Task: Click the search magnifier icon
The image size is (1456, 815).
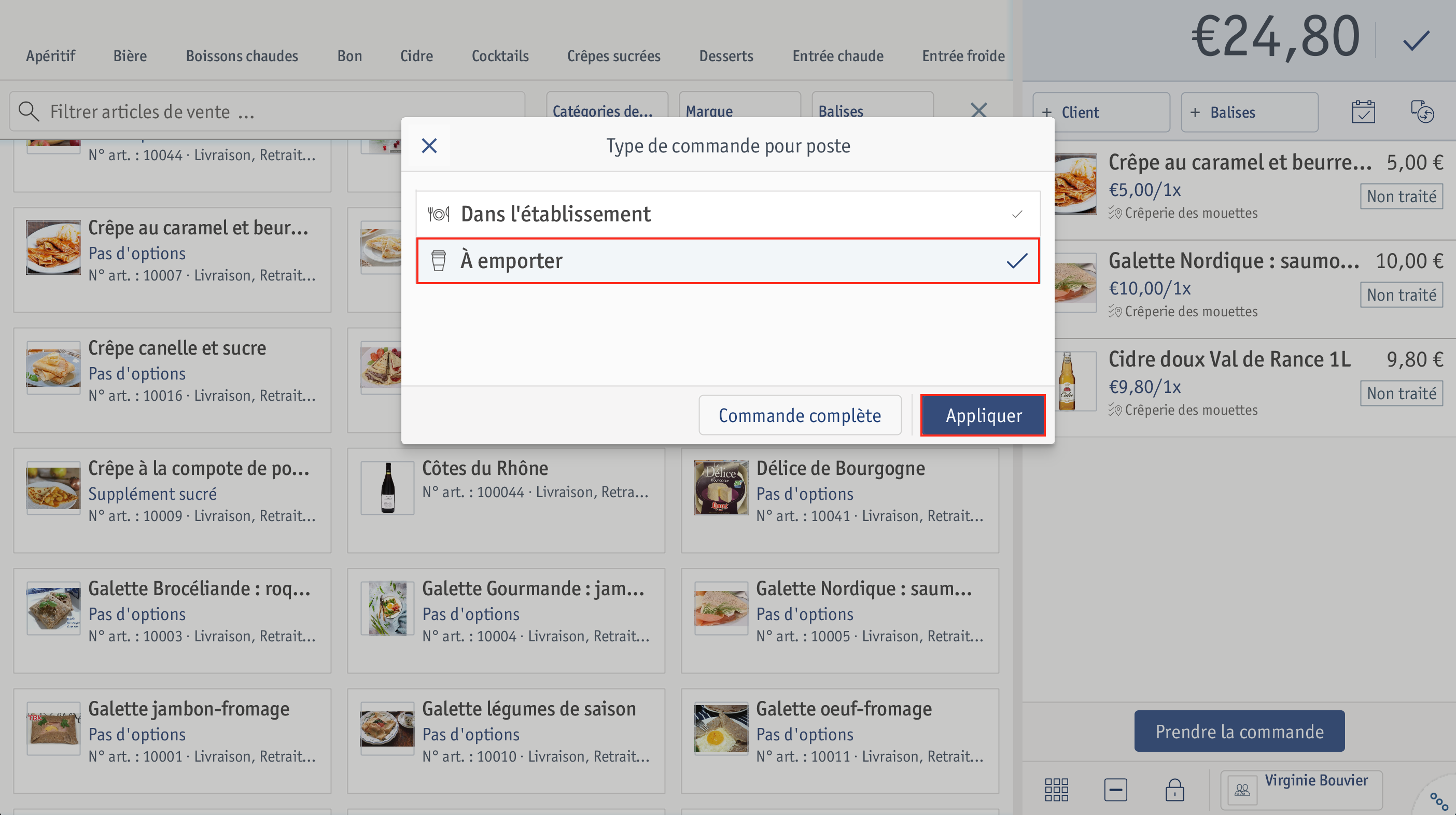Action: tap(29, 111)
